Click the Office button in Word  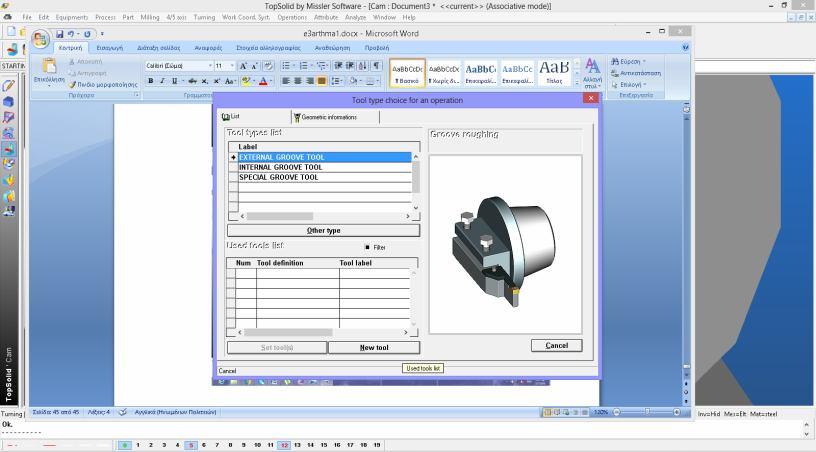click(40, 39)
